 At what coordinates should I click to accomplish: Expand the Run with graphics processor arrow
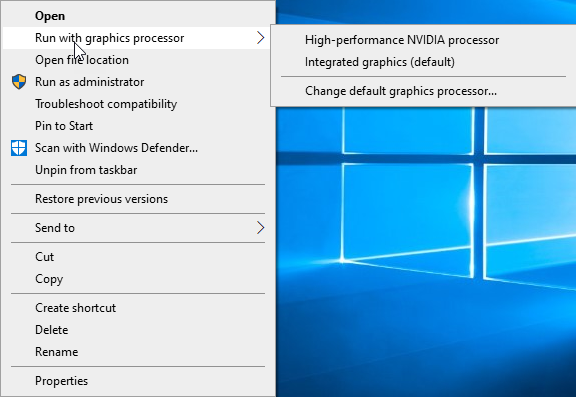(260, 37)
